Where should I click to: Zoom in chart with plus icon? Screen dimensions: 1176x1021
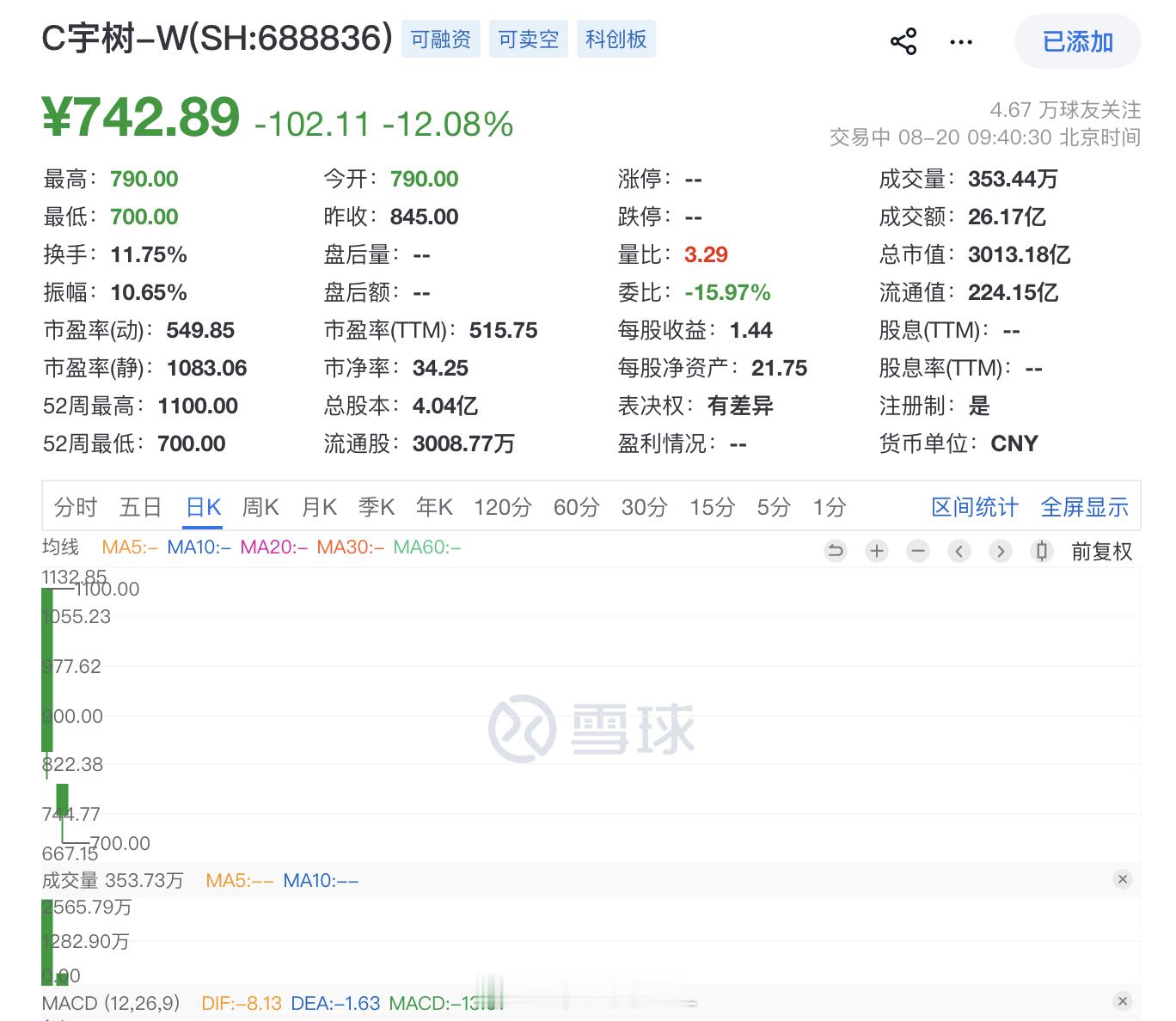click(x=877, y=551)
